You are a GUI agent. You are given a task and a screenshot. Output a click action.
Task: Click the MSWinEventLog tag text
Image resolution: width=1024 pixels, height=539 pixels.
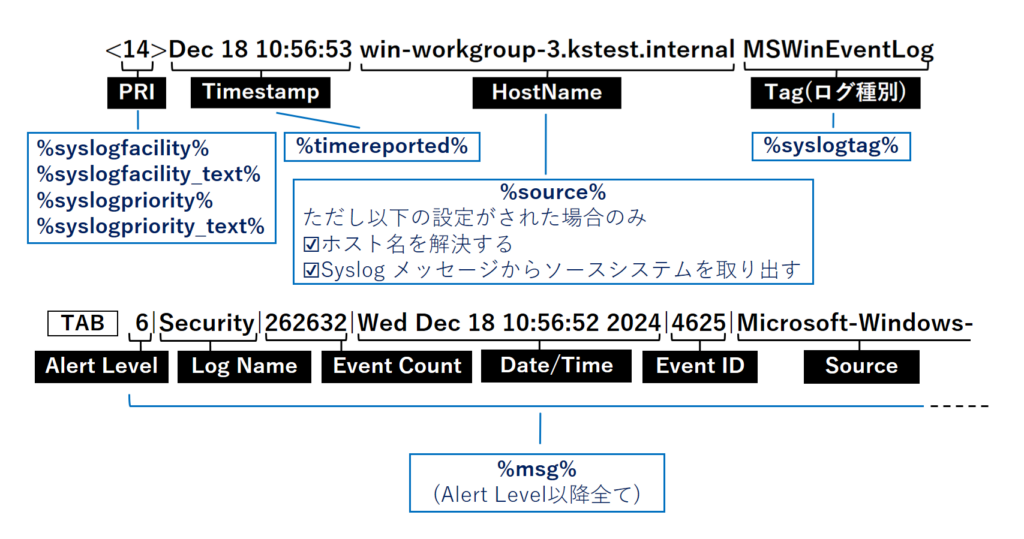click(x=839, y=50)
